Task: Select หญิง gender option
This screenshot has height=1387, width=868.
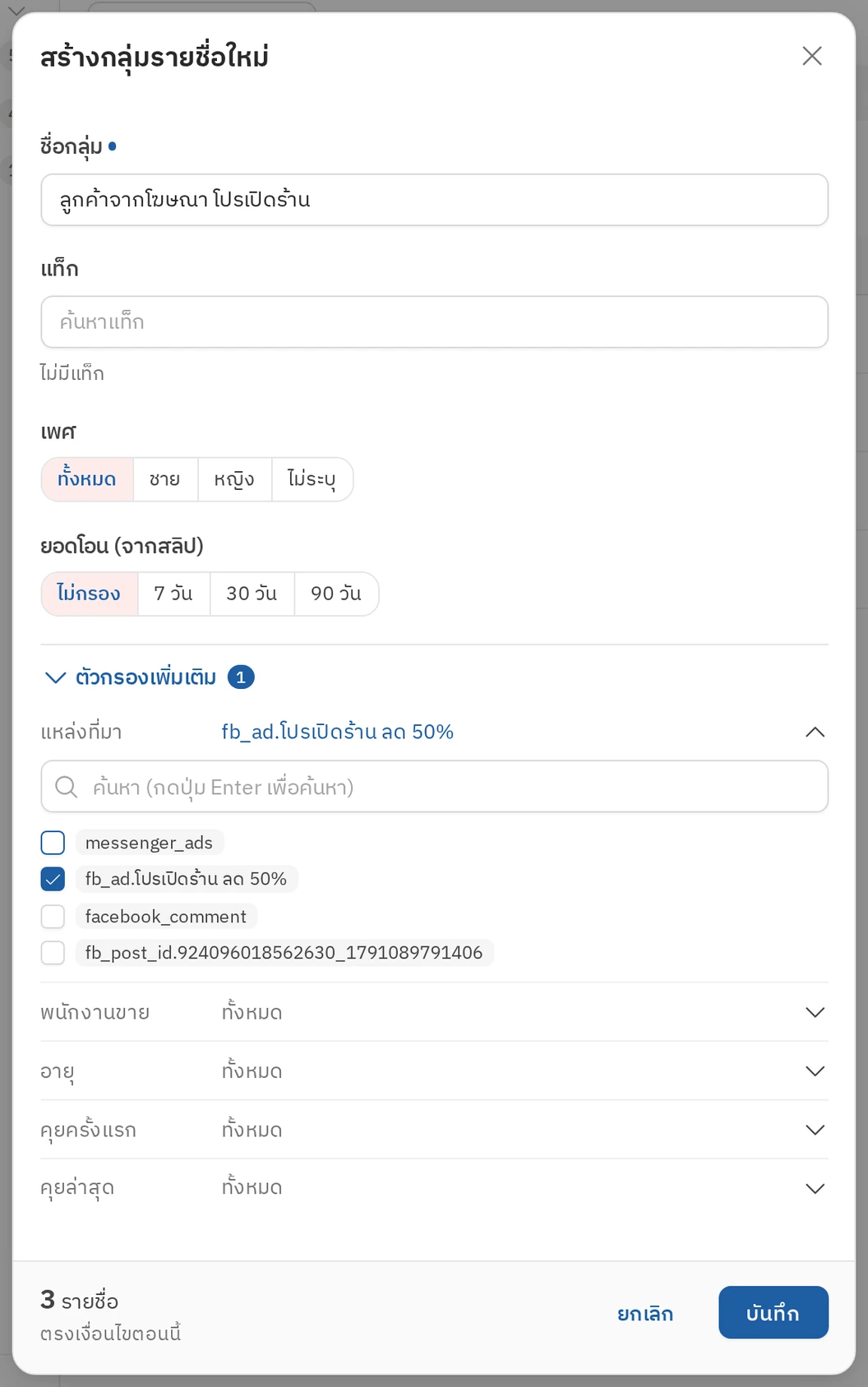Action: pos(234,479)
